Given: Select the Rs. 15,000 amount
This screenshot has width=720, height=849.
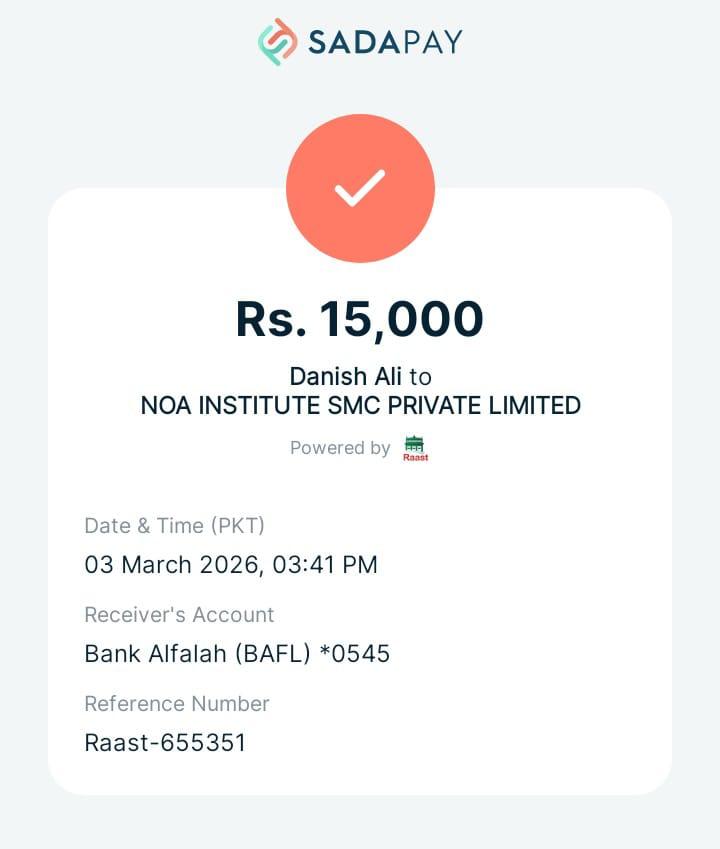Looking at the screenshot, I should (360, 319).
